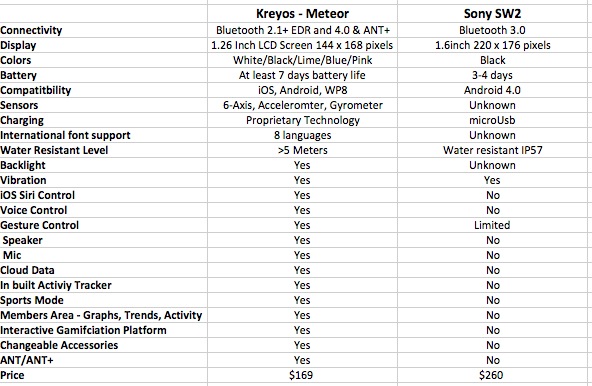Click the Connectivity row label
Screen dimensions: 592x386
31,30
